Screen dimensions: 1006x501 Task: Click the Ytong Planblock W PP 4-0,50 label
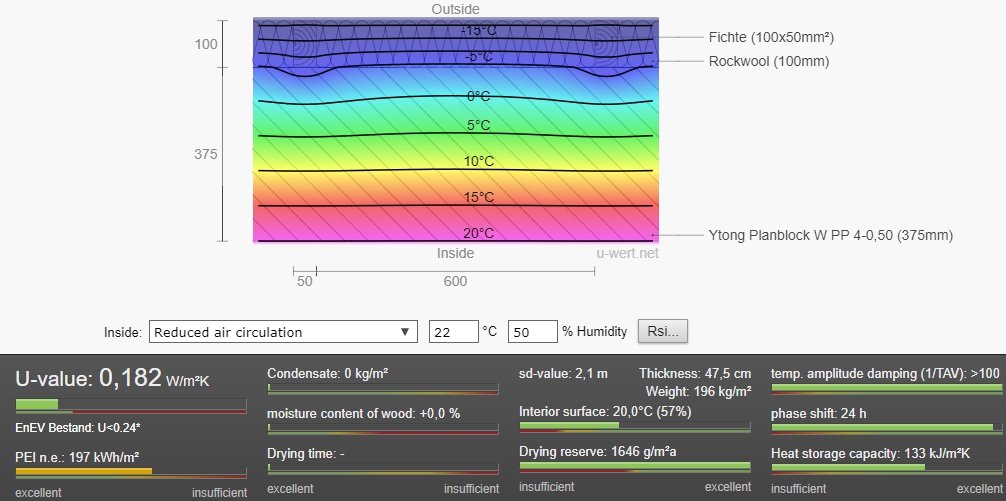point(831,235)
